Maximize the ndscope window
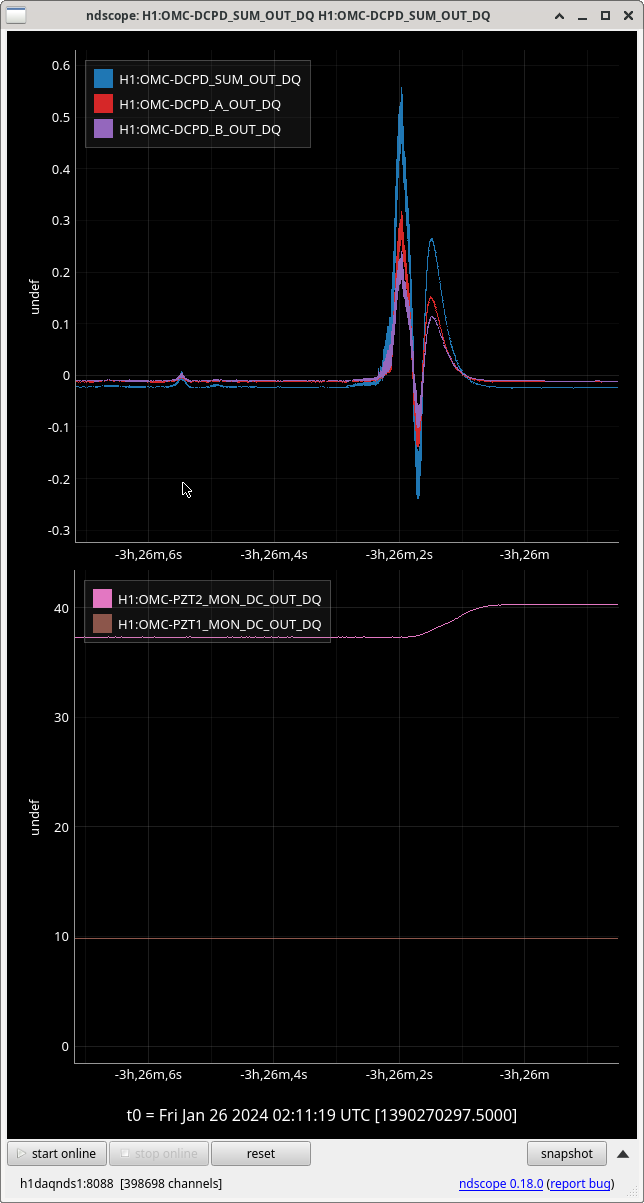The width and height of the screenshot is (644, 1203). [x=605, y=16]
